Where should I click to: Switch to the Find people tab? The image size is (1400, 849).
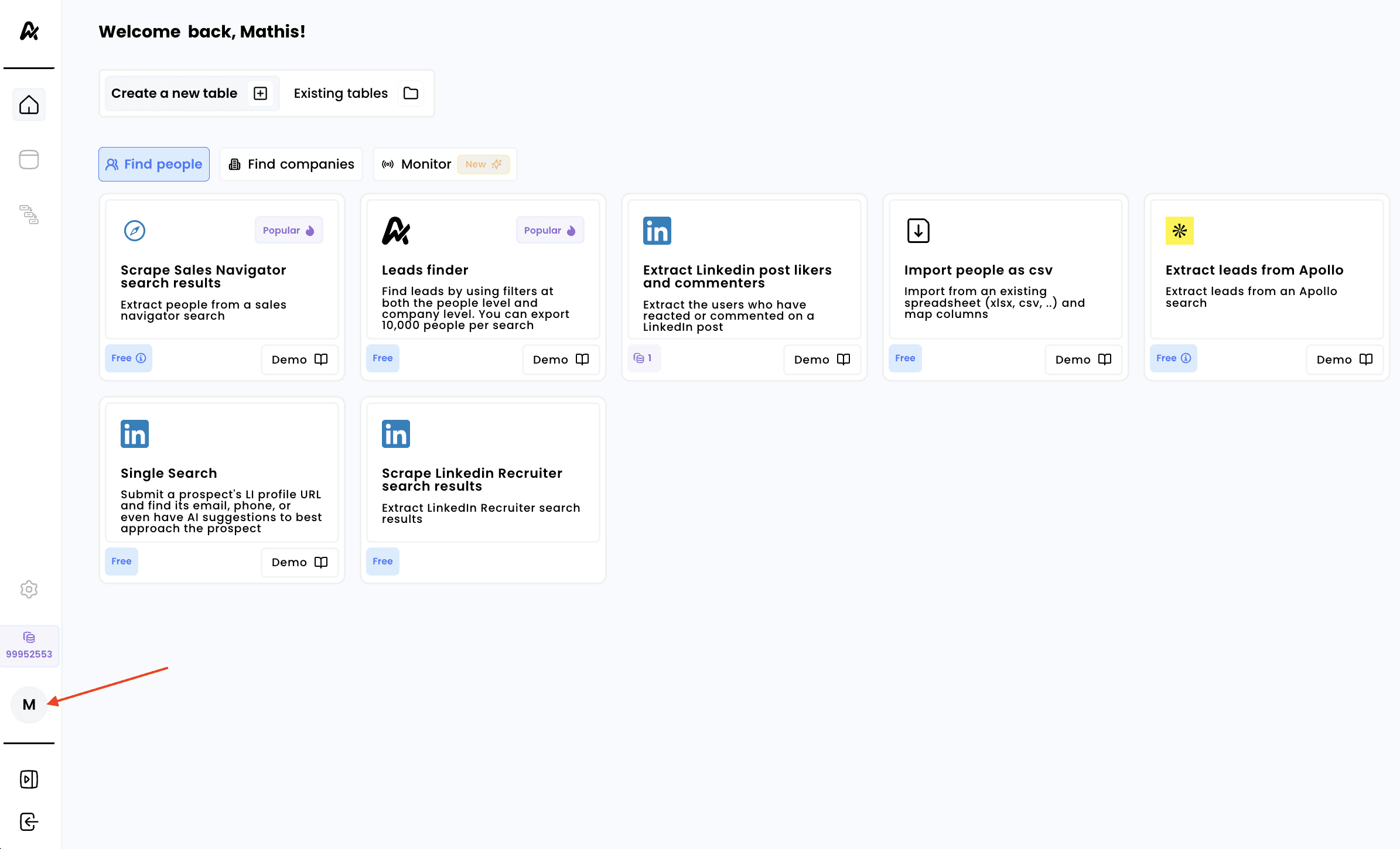click(x=154, y=164)
